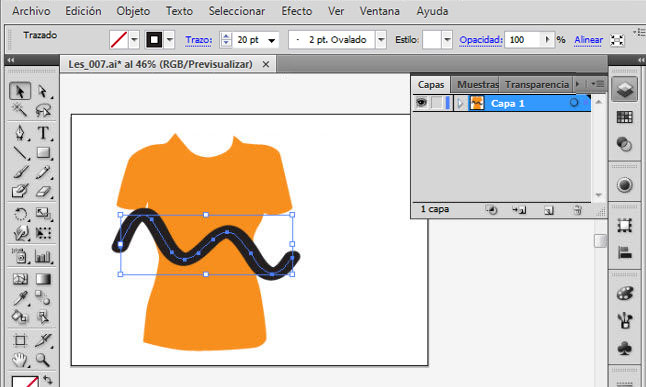646x387 pixels.
Task: Switch to the Muestras tab
Action: tap(477, 84)
